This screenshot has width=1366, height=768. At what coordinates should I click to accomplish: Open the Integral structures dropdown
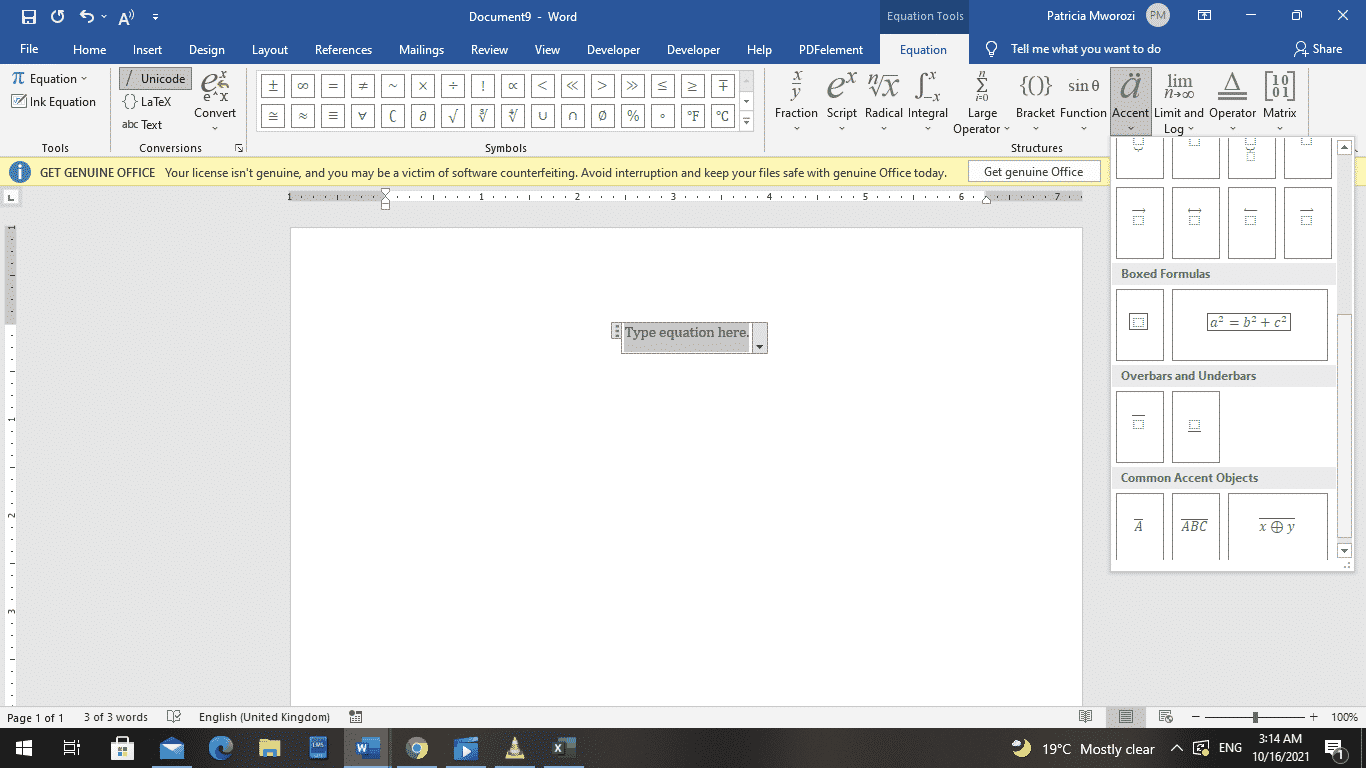[x=928, y=101]
